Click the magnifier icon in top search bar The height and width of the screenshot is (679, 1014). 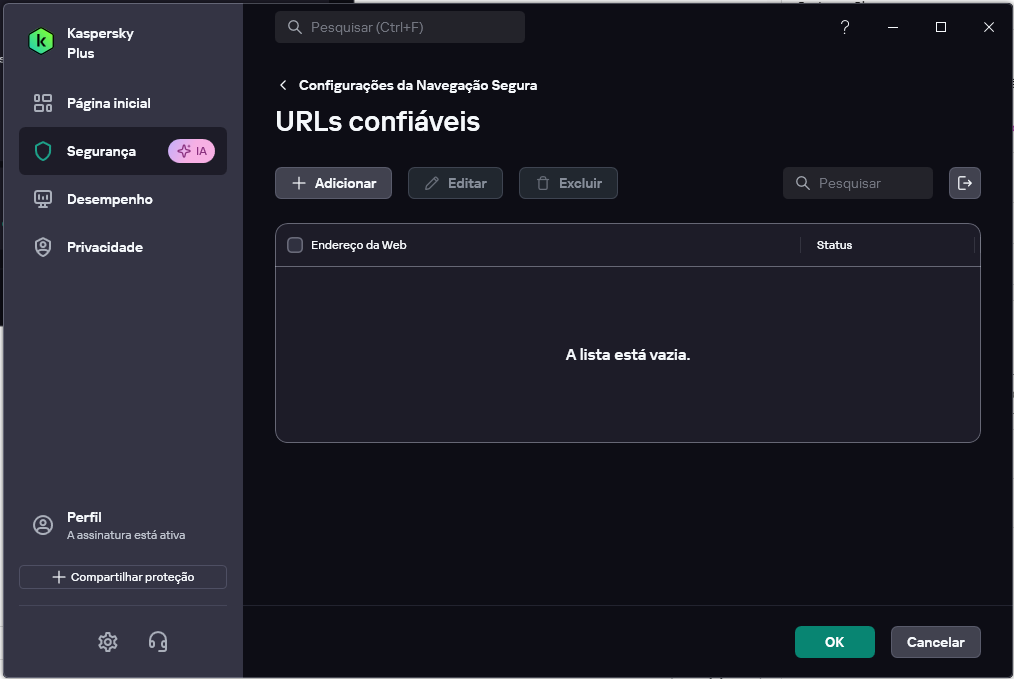(x=295, y=28)
